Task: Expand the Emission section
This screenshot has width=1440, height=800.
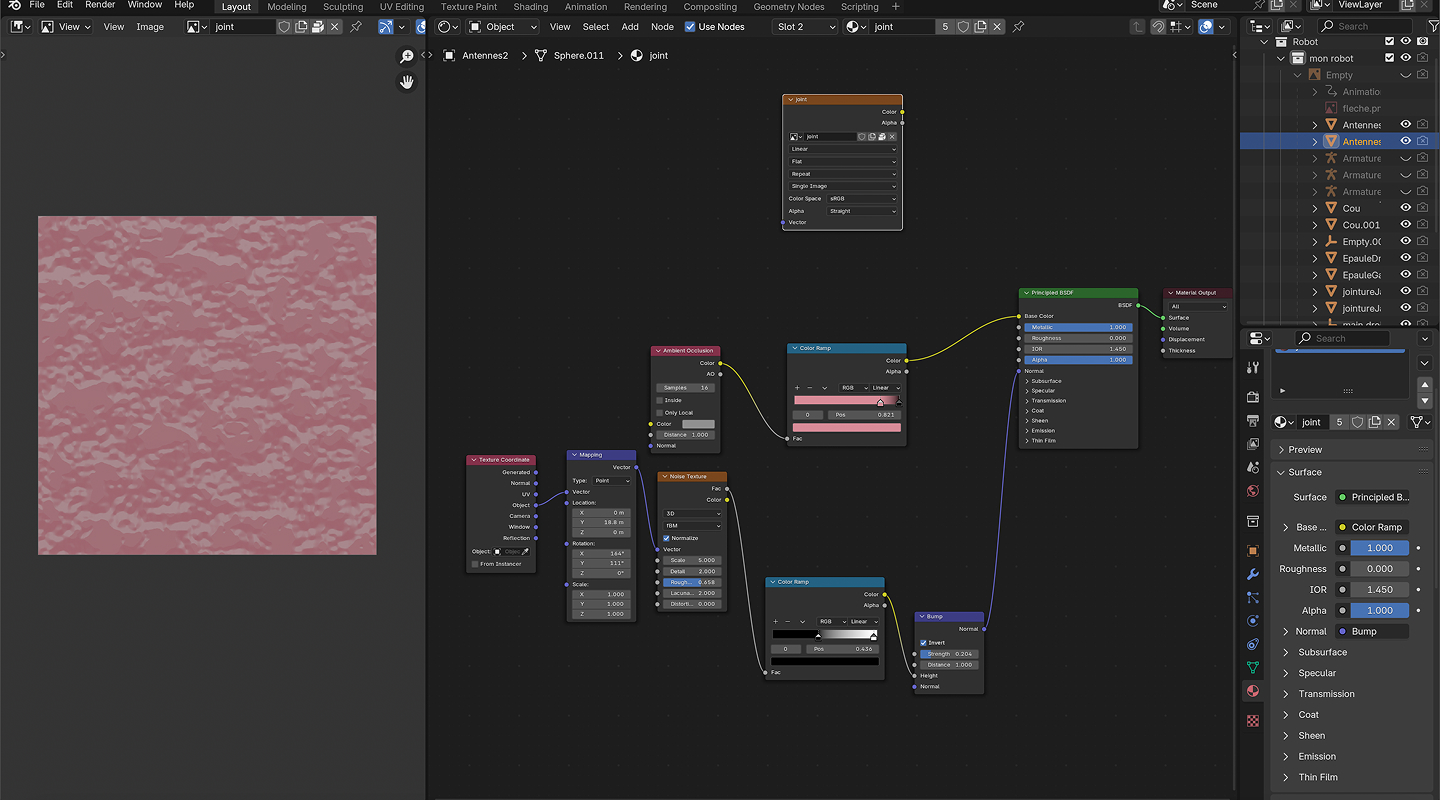Action: tap(1316, 756)
